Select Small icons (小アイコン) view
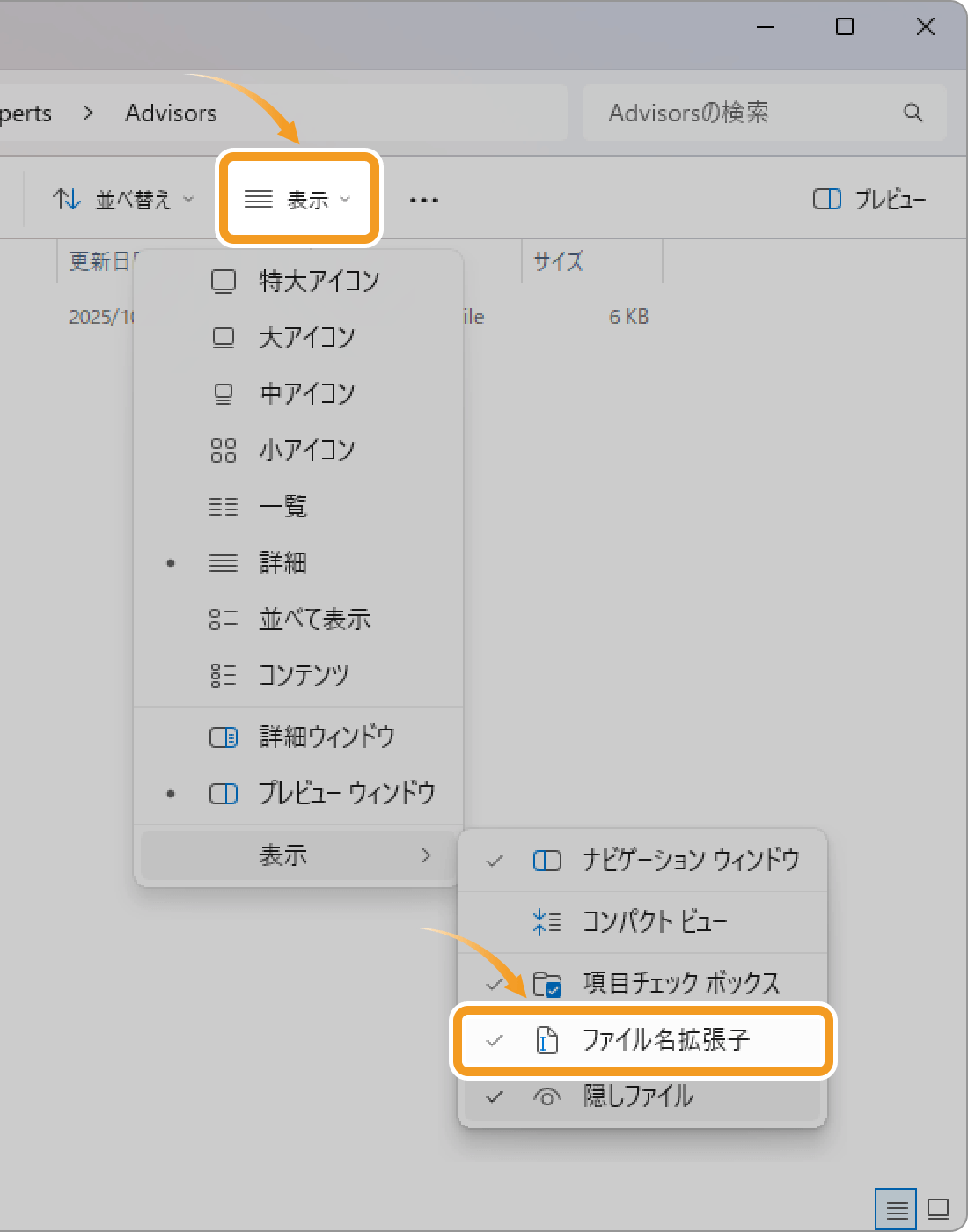The image size is (968, 1232). point(306,451)
